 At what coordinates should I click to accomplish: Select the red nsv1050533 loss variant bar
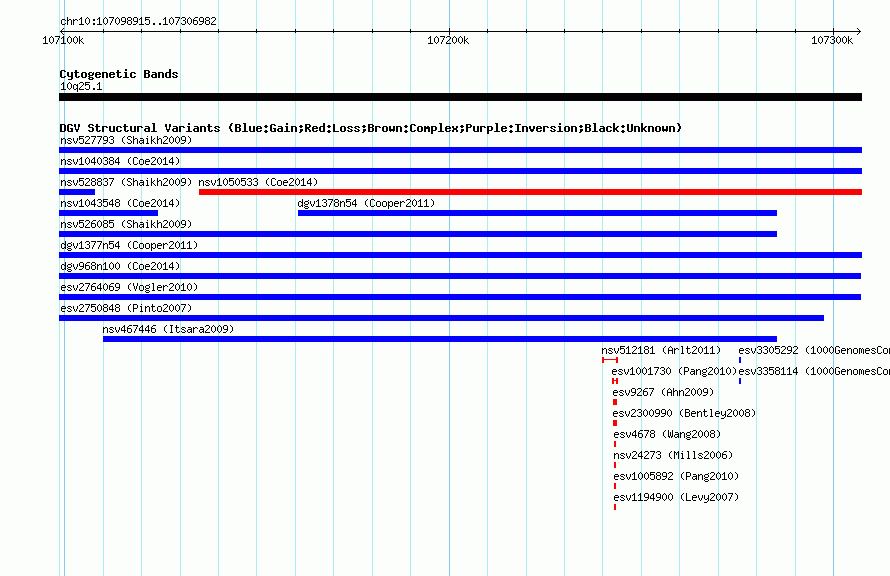(x=531, y=192)
